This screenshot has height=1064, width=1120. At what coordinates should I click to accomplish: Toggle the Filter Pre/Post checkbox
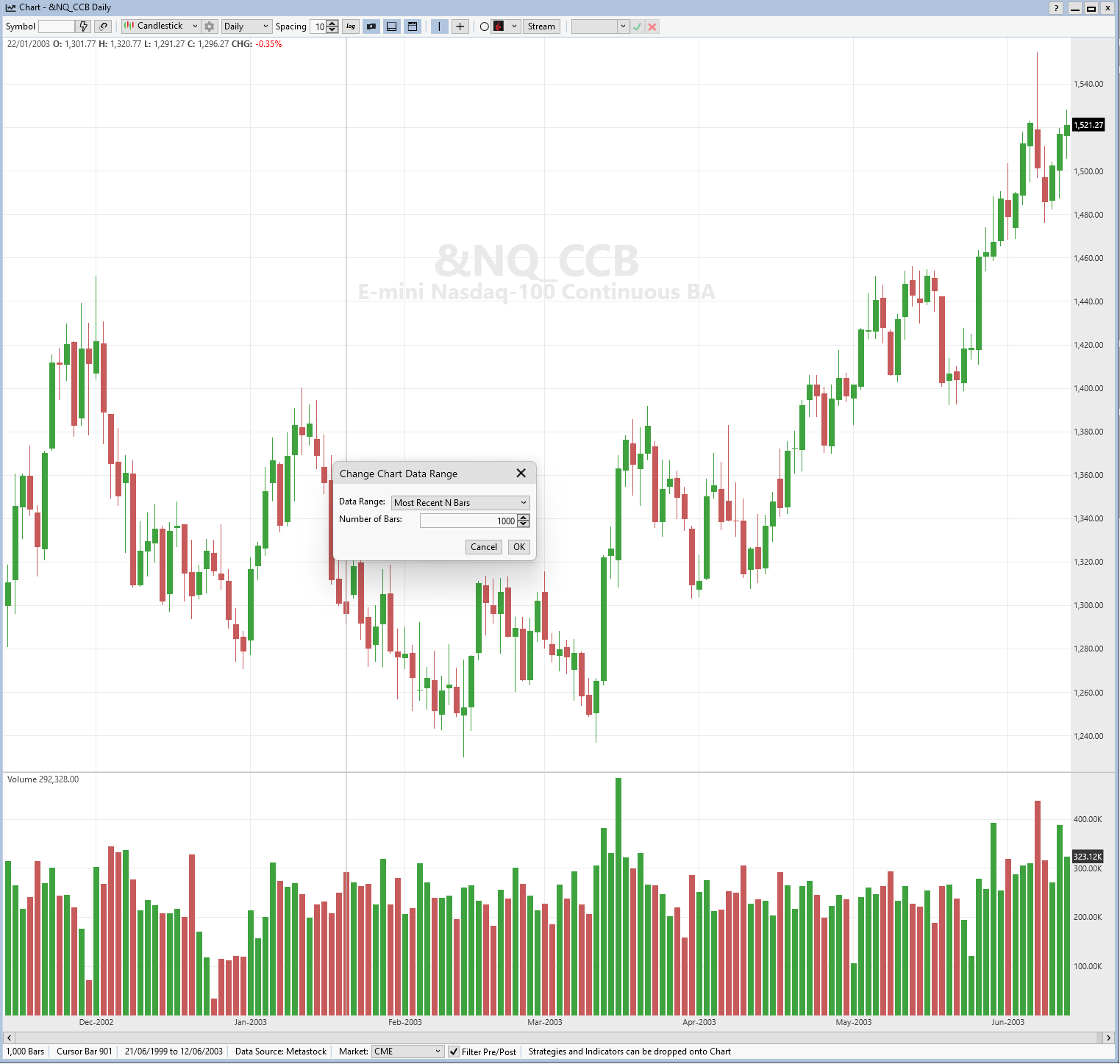(x=454, y=1051)
